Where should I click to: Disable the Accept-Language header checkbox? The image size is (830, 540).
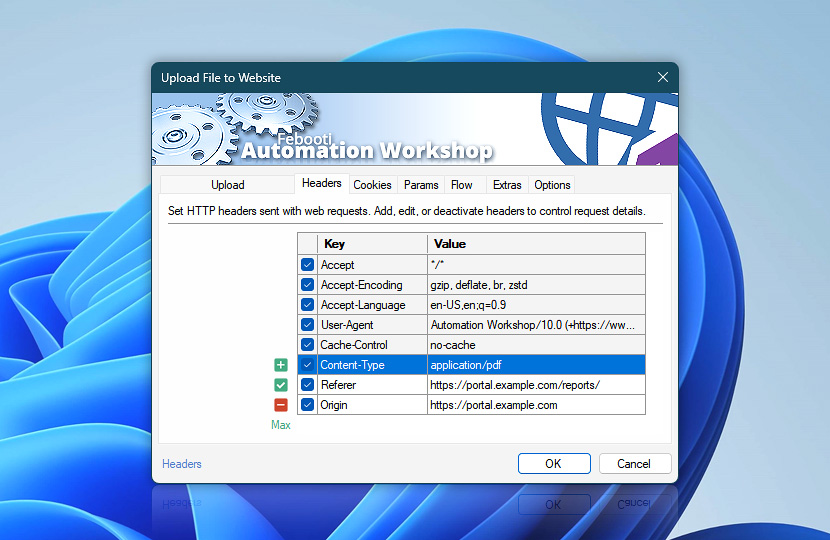click(x=308, y=305)
